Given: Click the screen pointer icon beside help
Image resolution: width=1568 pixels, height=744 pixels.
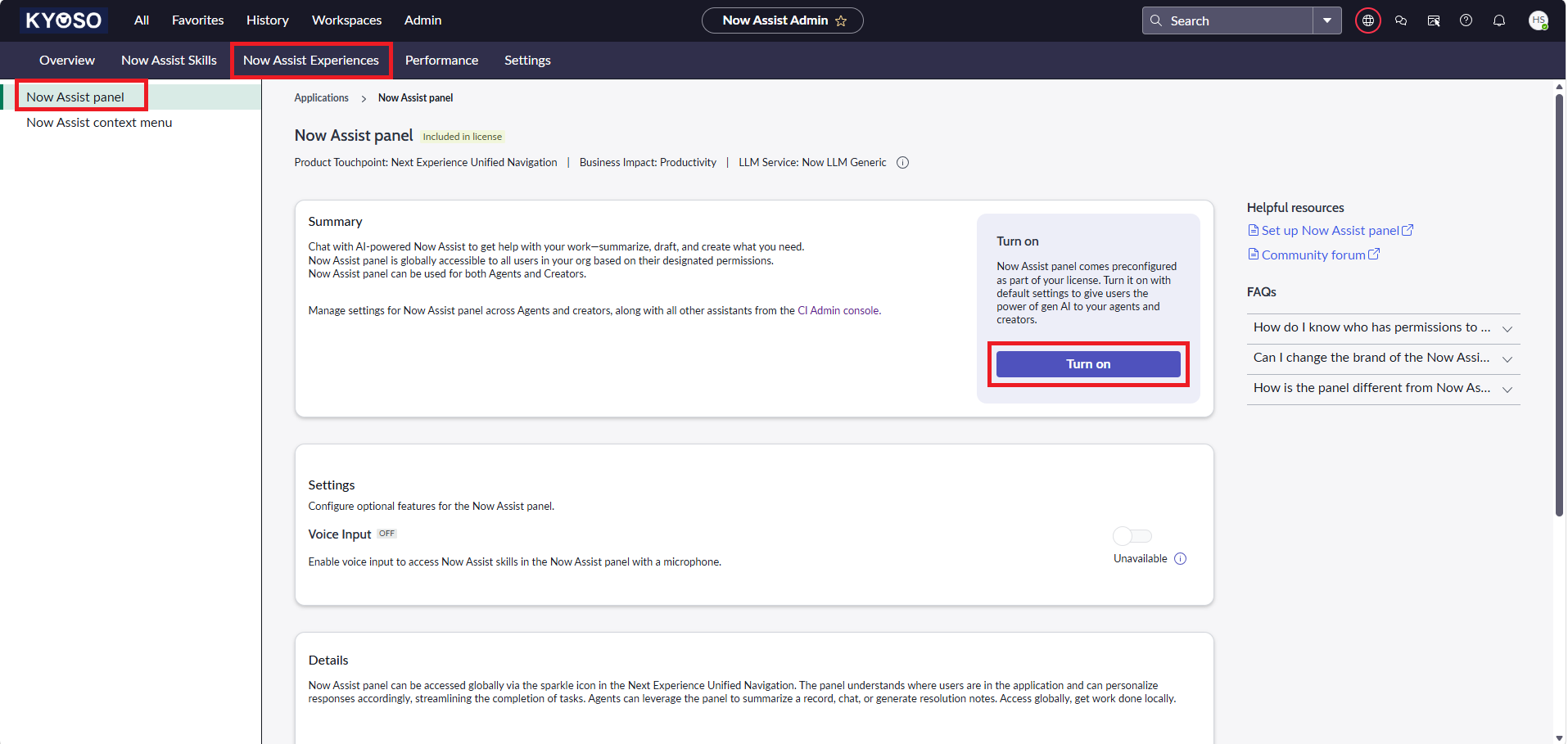Looking at the screenshot, I should [x=1434, y=20].
